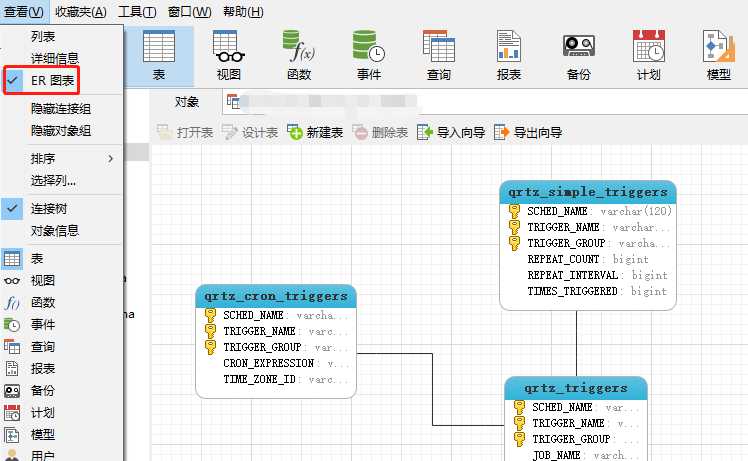Launch the 导出向导 wizard

pyautogui.click(x=528, y=132)
